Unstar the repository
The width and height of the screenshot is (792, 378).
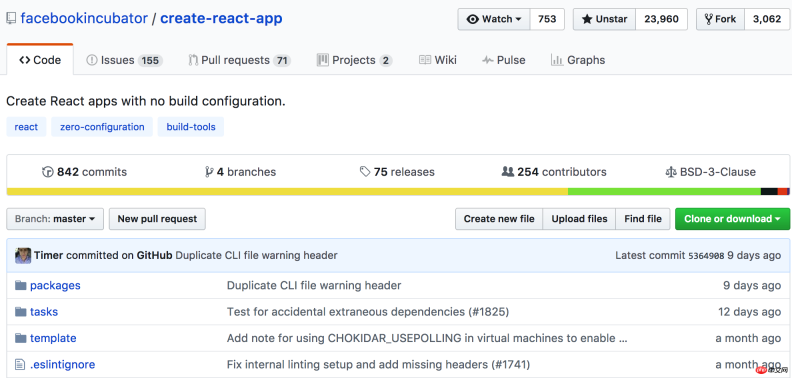604,19
